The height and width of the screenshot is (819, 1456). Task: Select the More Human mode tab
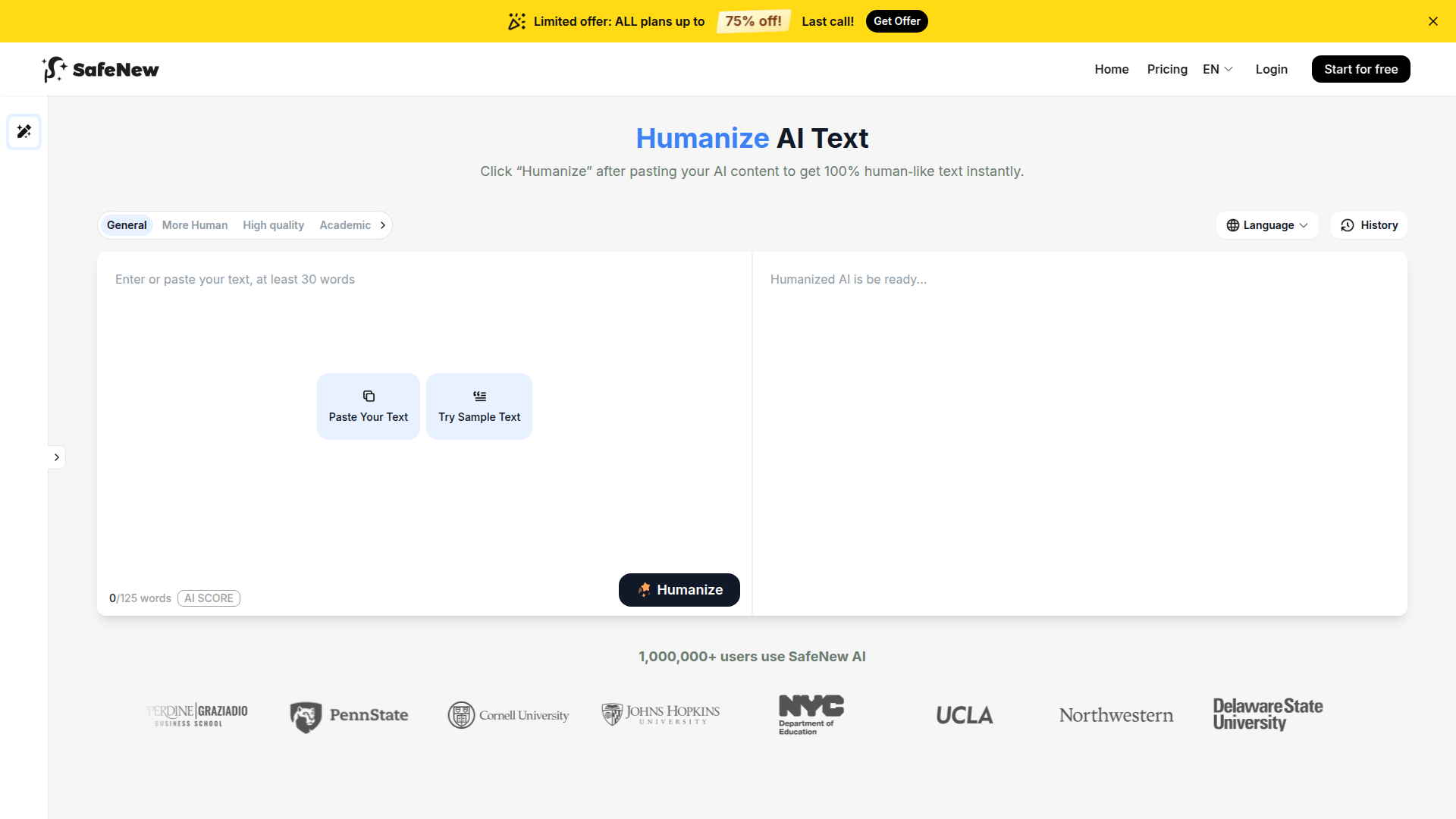[195, 225]
